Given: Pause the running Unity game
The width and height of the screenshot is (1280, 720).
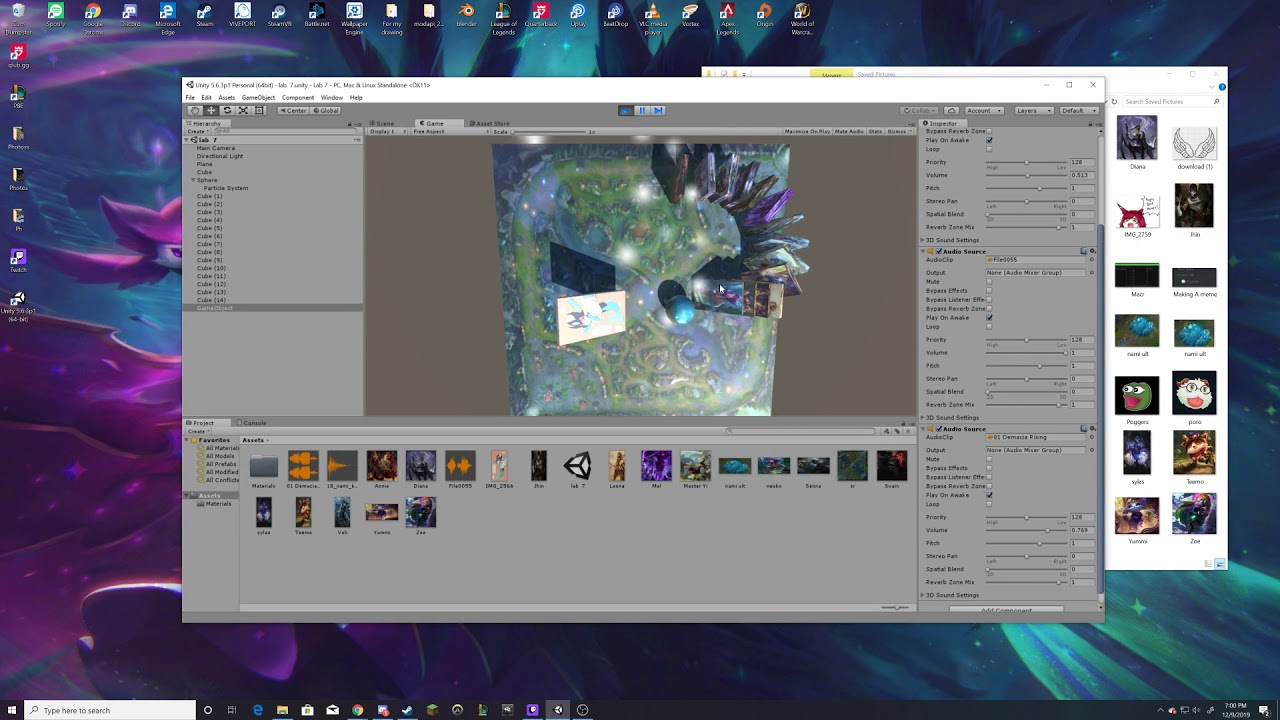Looking at the screenshot, I should coord(642,110).
